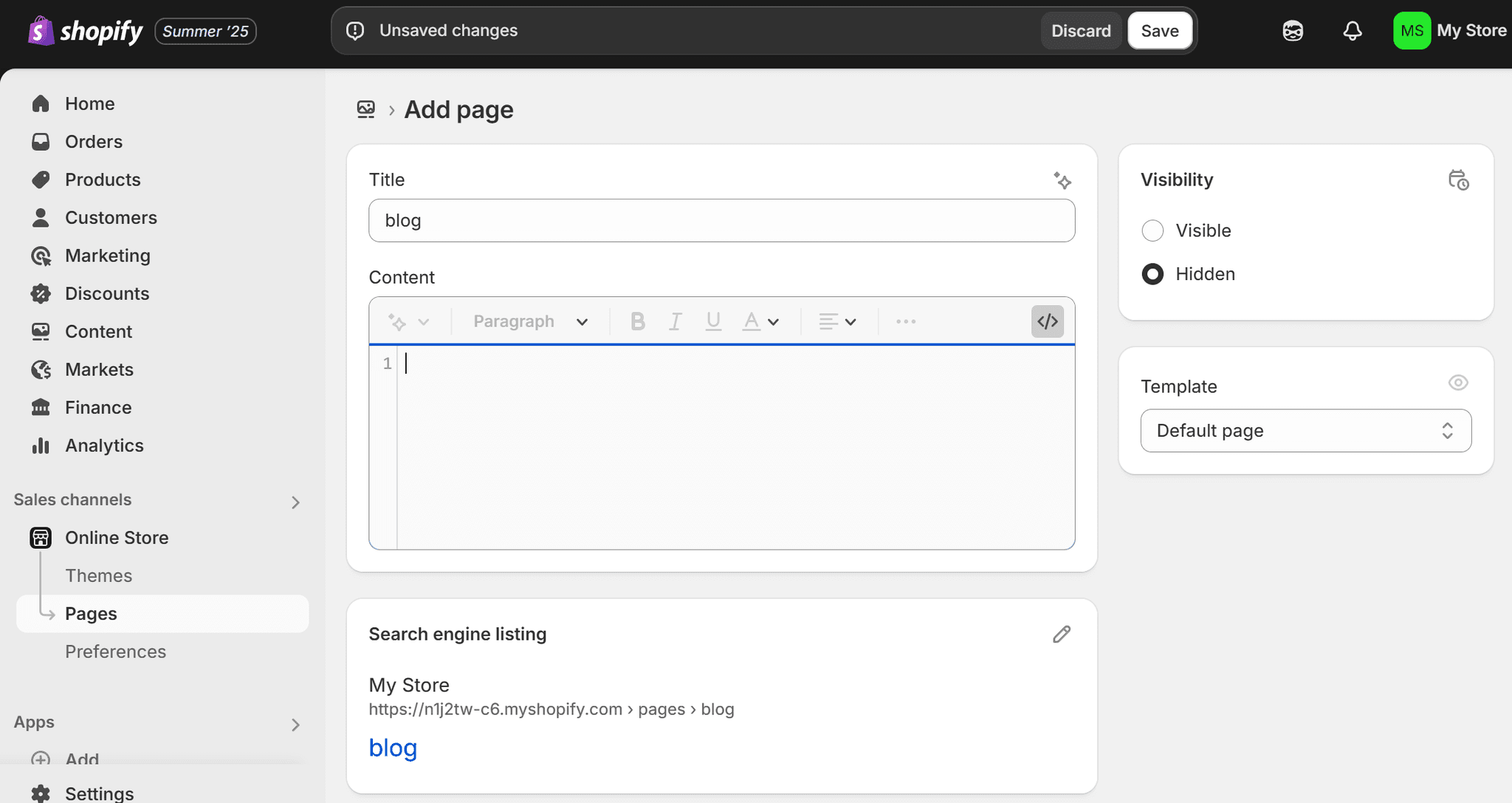
Task: Click the Orders inbox icon
Action: [x=41, y=141]
